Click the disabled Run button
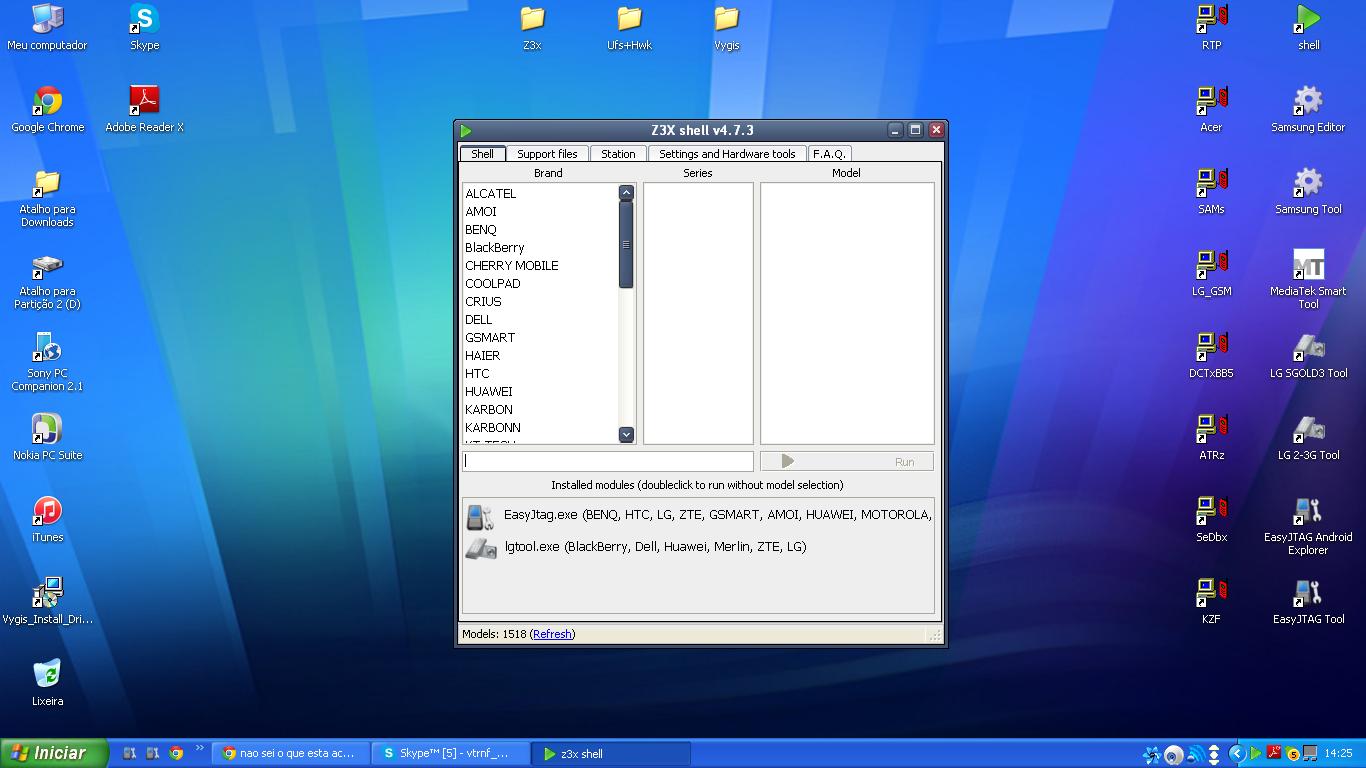This screenshot has height=768, width=1366. click(847, 461)
